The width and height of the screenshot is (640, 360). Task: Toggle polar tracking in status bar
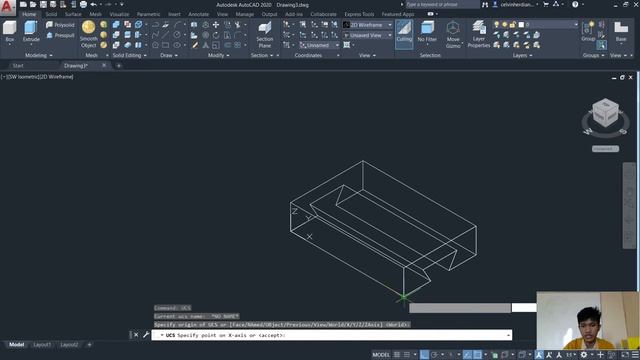point(434,355)
